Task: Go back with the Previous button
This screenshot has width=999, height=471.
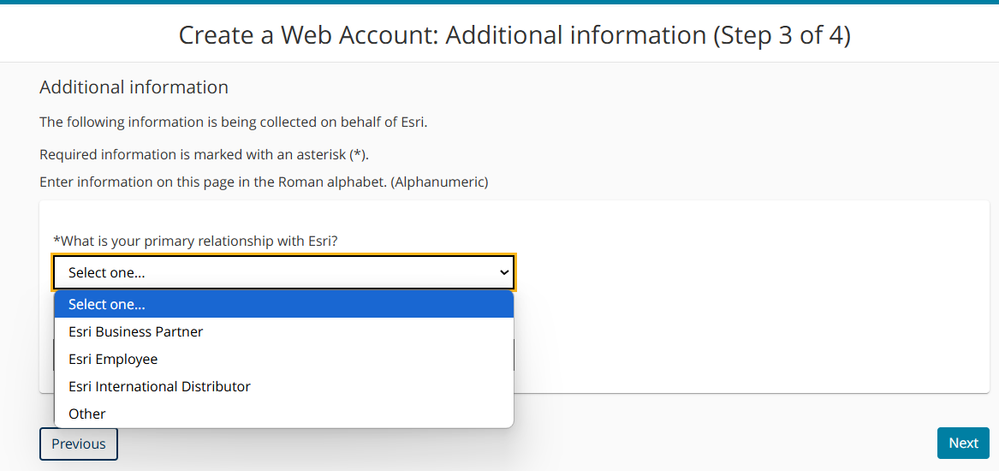Action: 78,443
